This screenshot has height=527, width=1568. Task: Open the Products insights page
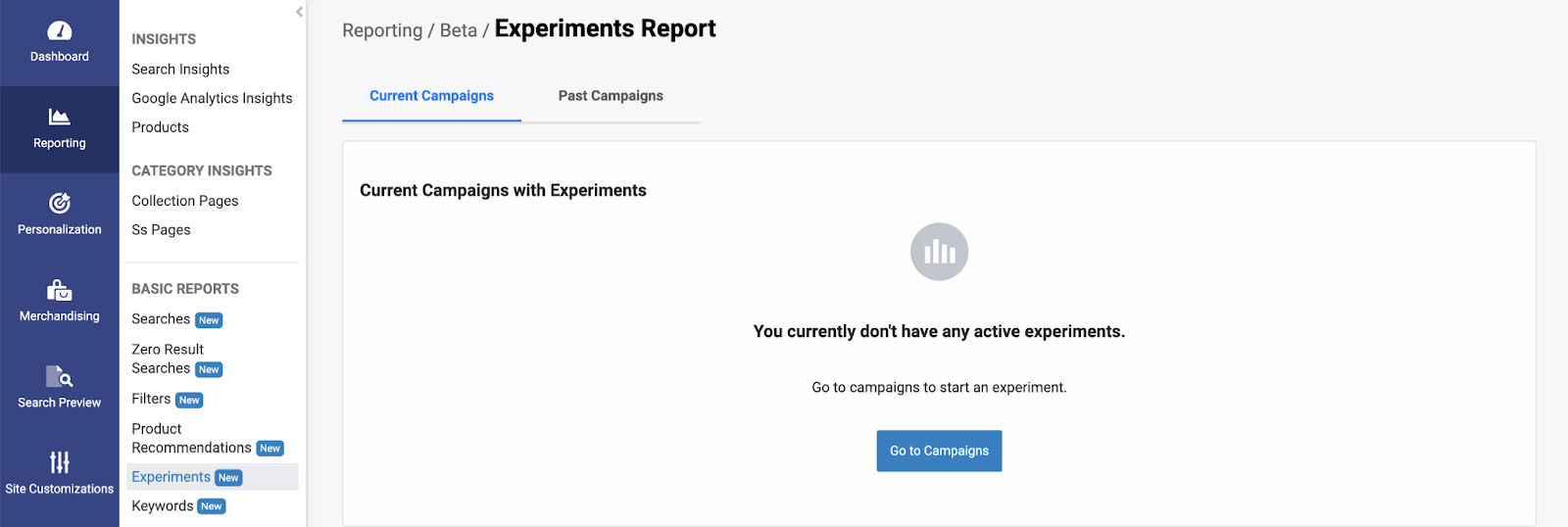coord(160,127)
